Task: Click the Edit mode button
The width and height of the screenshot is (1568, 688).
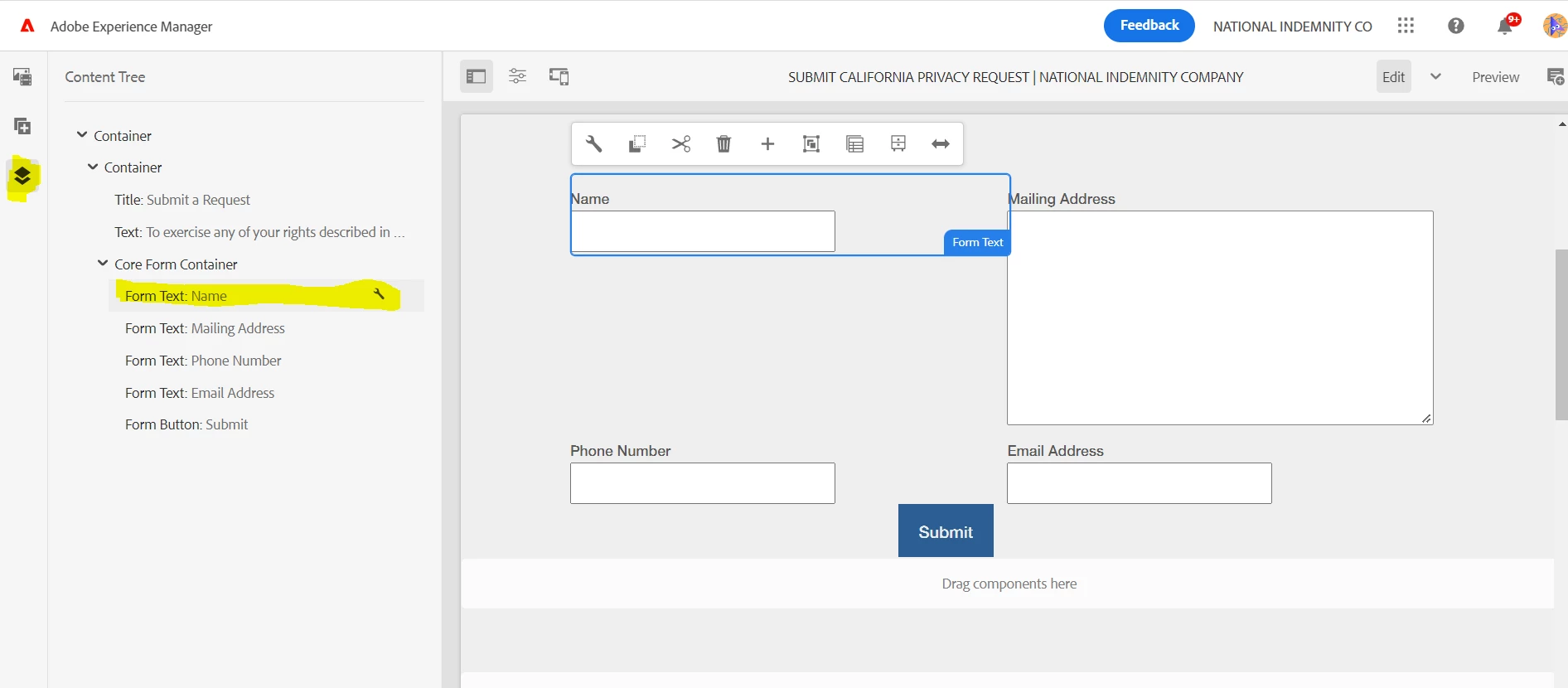Action: (1393, 77)
